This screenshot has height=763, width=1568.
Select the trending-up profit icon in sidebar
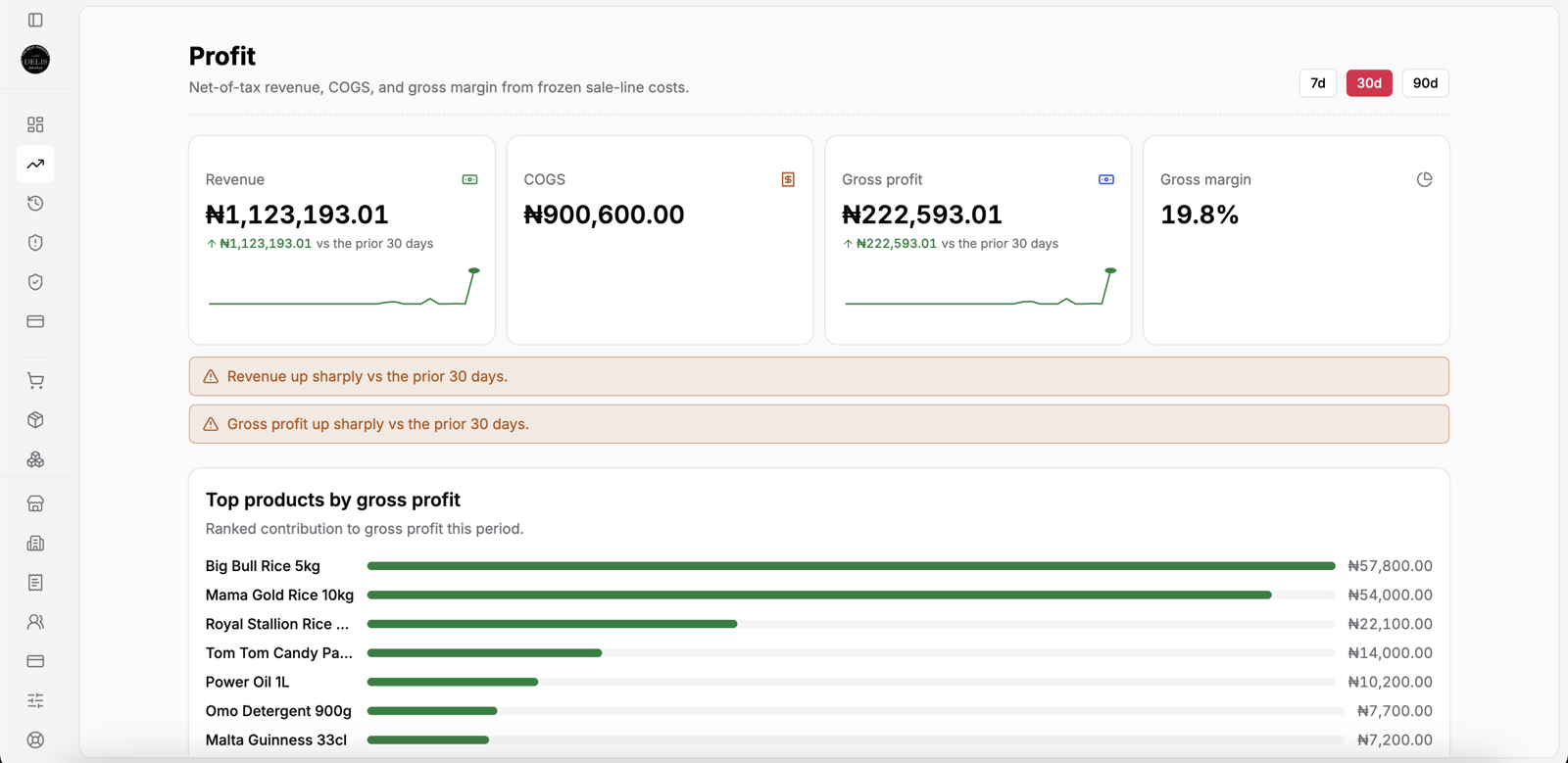35,164
